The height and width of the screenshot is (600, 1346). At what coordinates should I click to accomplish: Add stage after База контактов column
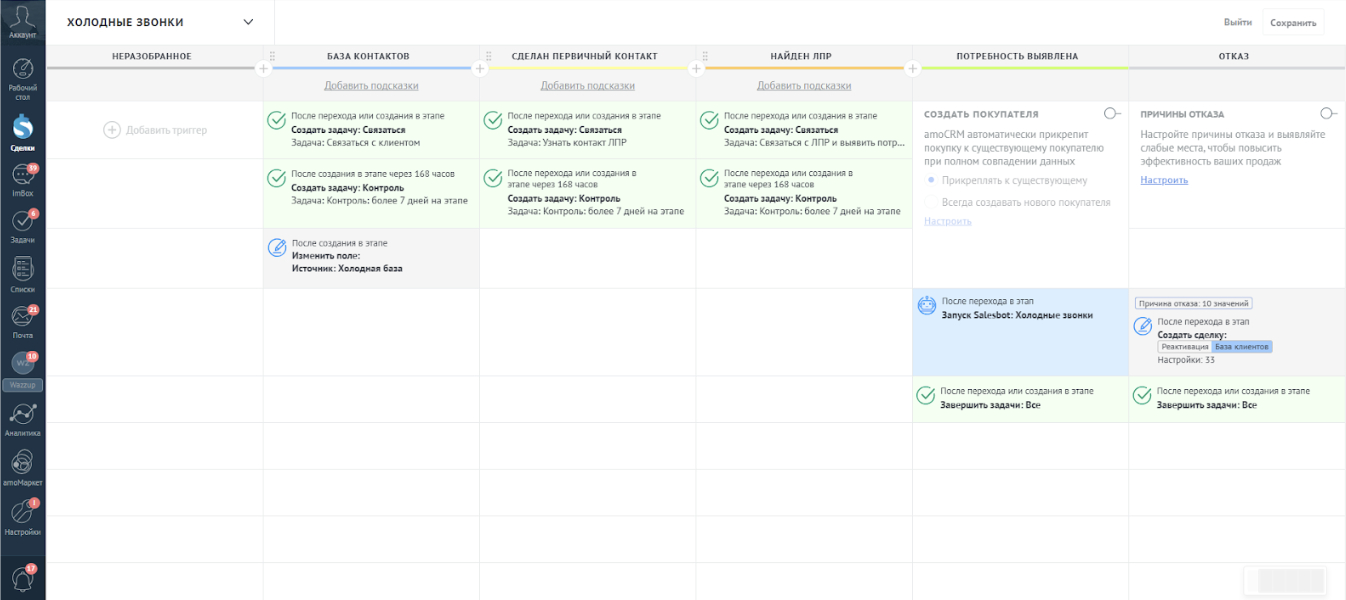[479, 69]
